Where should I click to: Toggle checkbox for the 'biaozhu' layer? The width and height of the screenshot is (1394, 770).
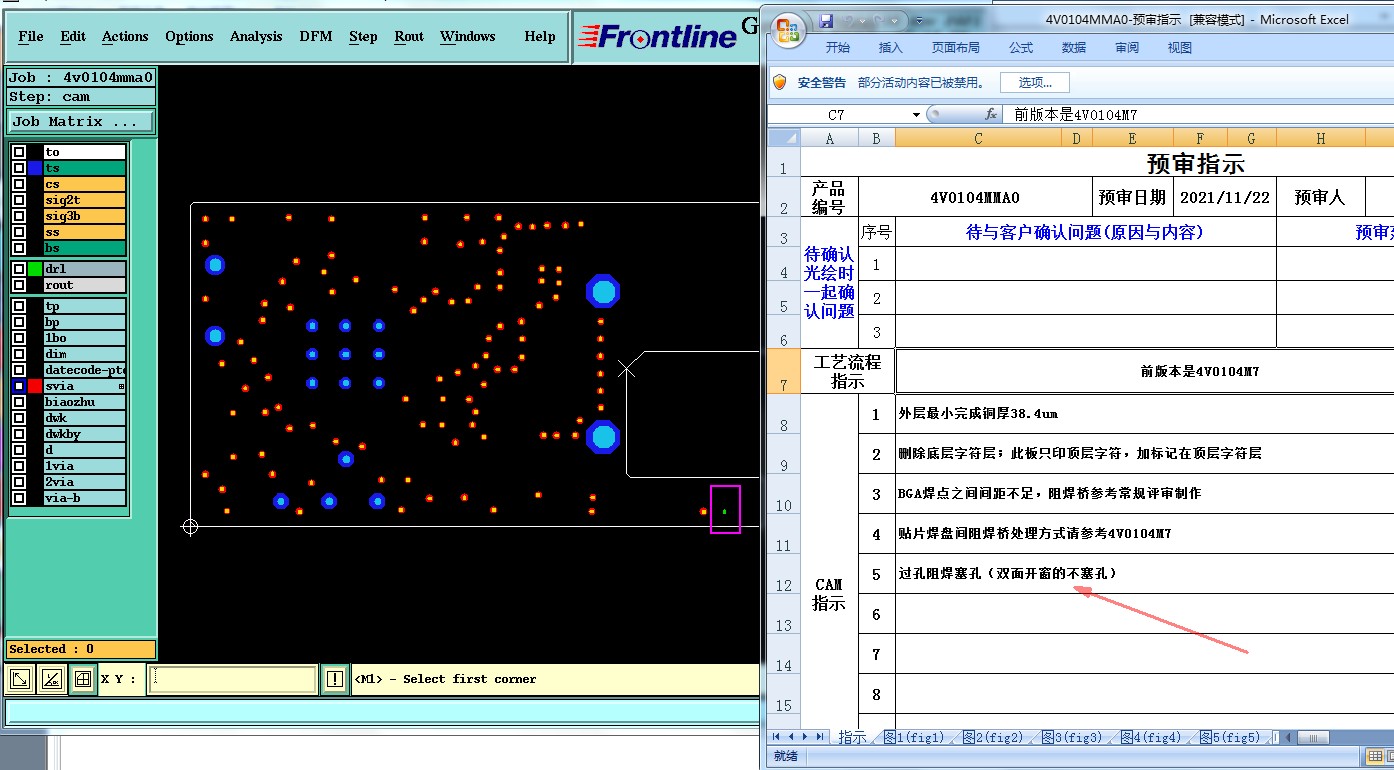19,402
